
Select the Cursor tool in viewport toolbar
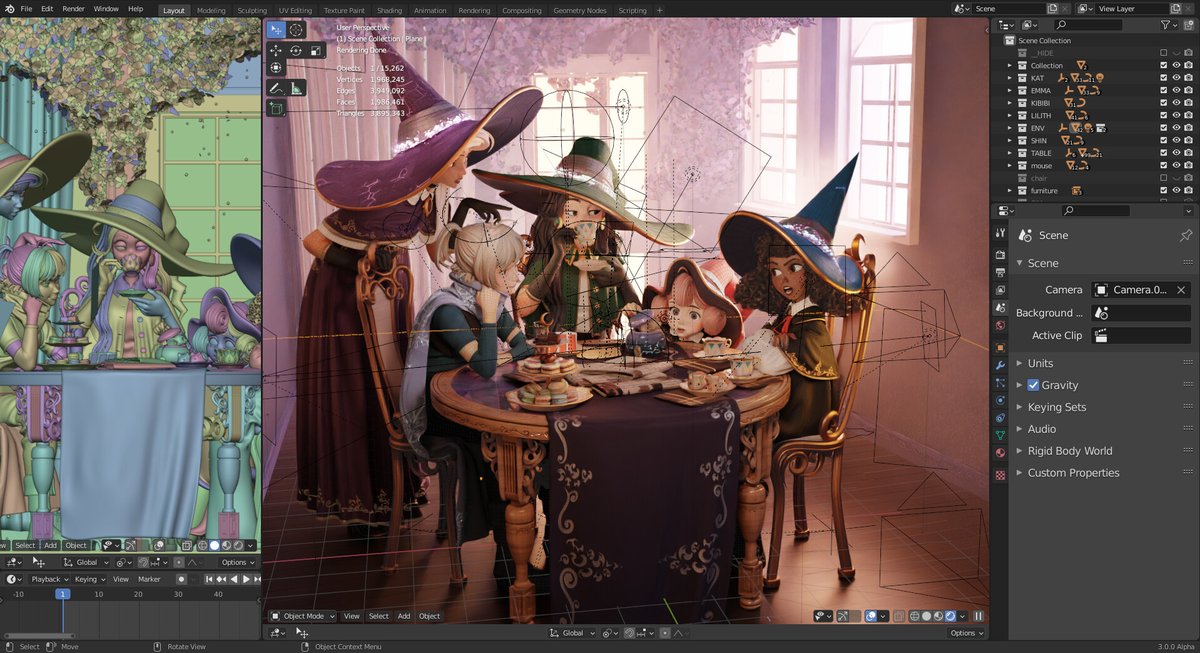pos(296,30)
